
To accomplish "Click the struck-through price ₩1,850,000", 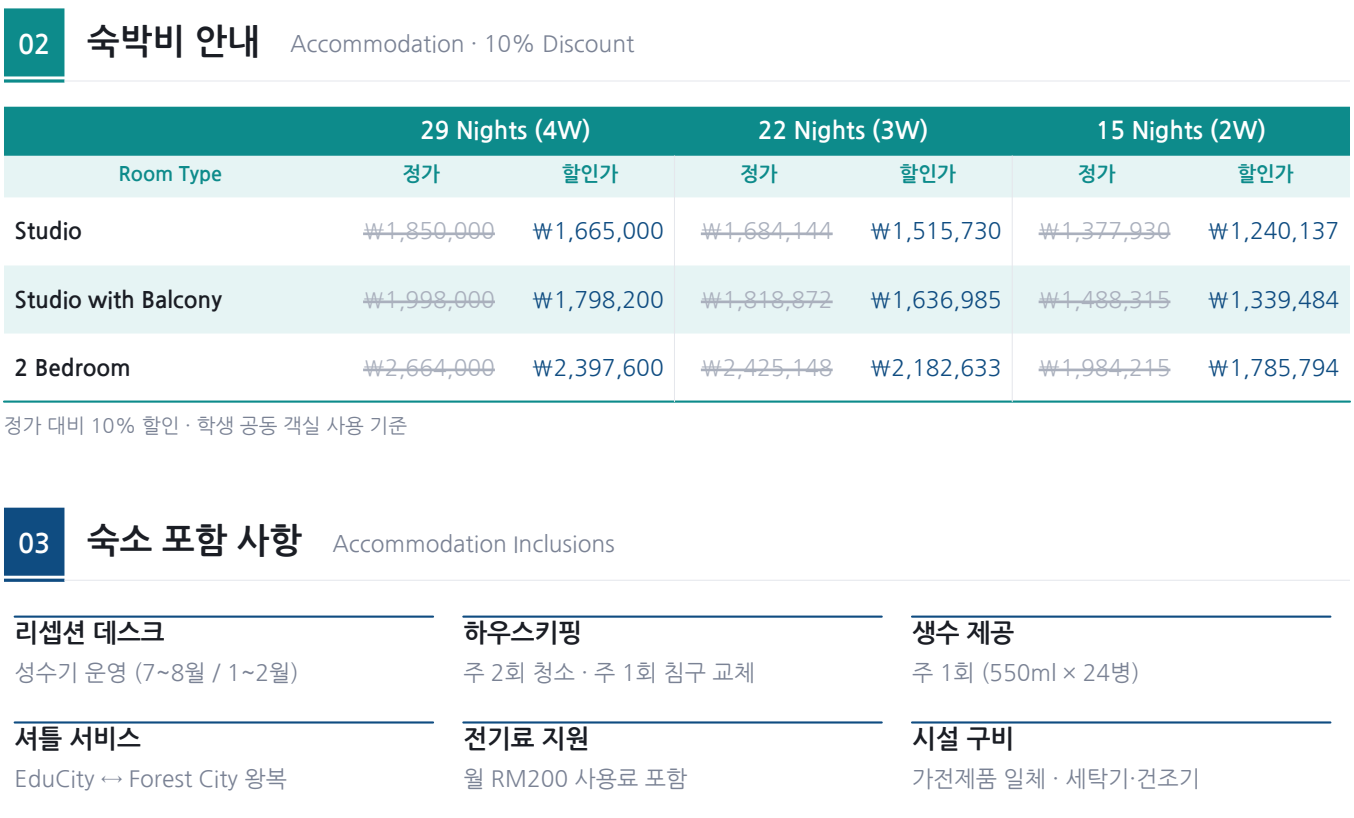I will [429, 231].
